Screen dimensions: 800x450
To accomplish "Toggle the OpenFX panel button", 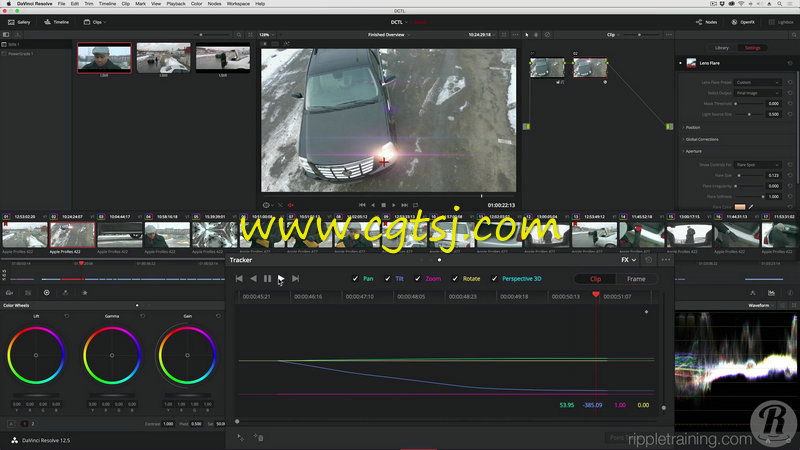I will [x=743, y=22].
